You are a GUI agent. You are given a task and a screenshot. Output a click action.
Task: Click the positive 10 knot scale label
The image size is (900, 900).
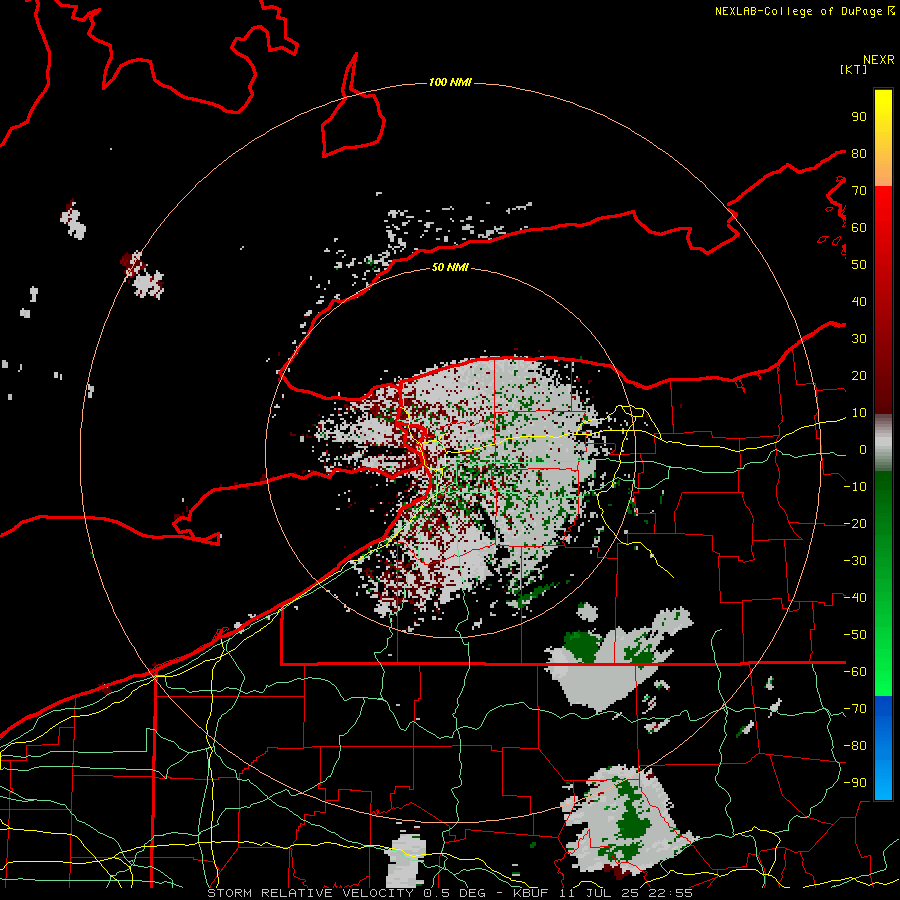[859, 413]
